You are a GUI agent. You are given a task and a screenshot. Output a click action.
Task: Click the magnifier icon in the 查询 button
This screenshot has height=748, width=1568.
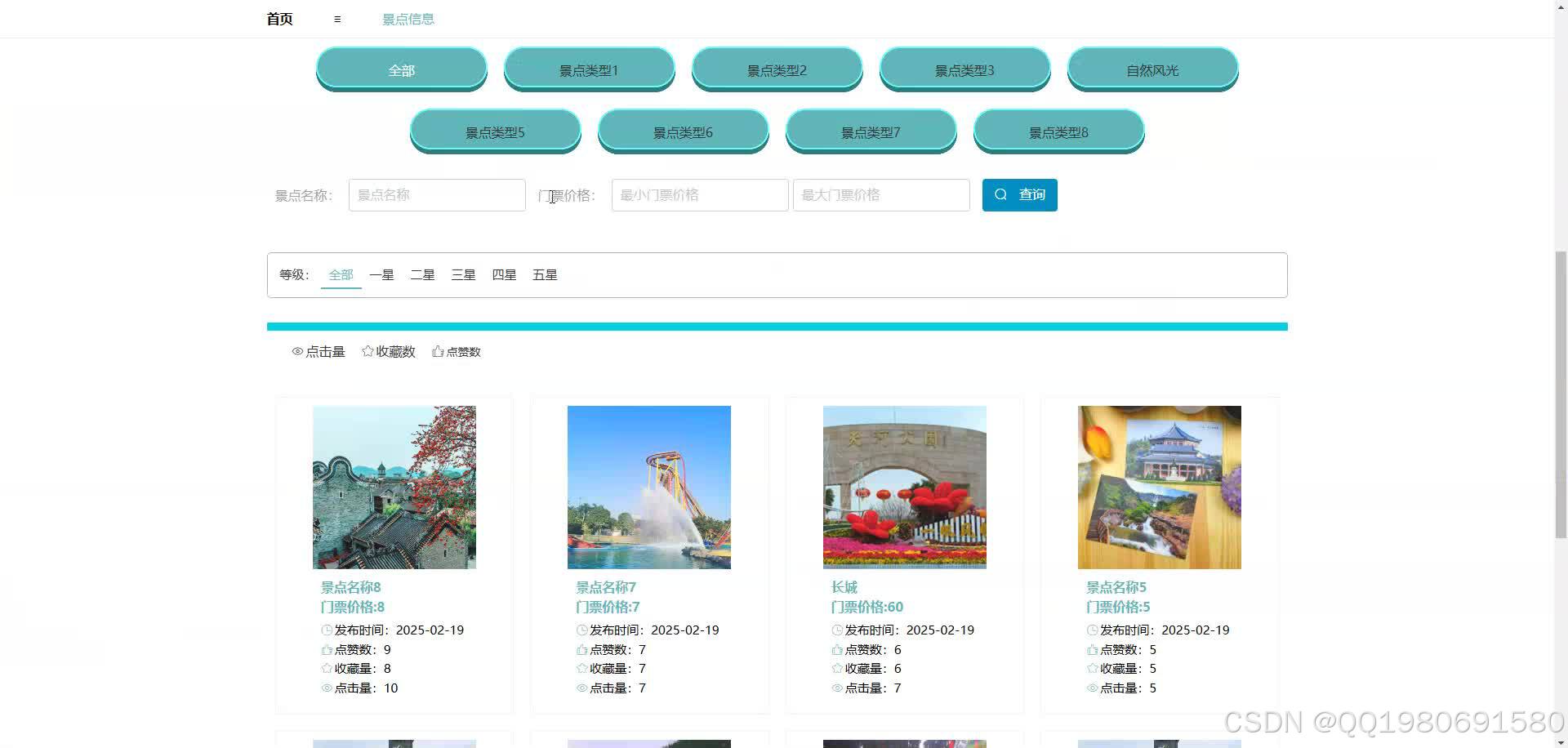point(1001,194)
